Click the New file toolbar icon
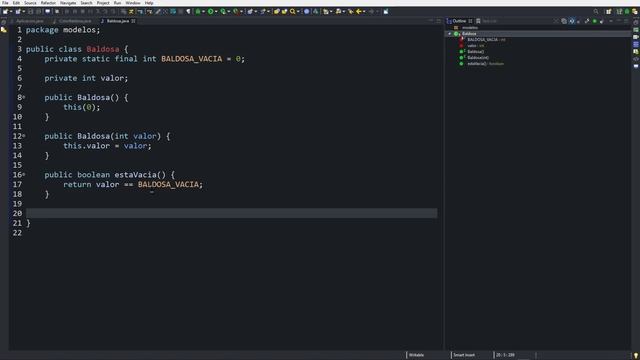 pyautogui.click(x=5, y=11)
